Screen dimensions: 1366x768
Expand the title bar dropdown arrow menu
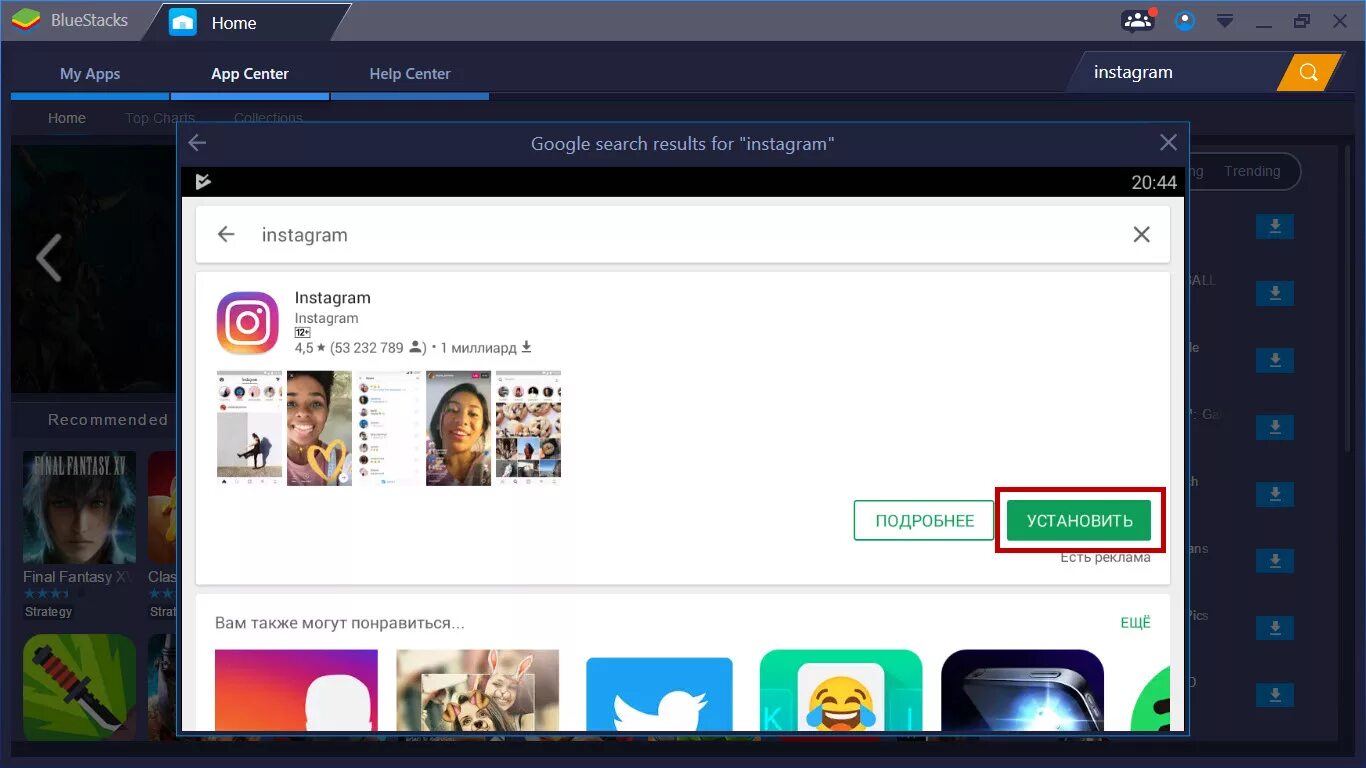(1225, 21)
